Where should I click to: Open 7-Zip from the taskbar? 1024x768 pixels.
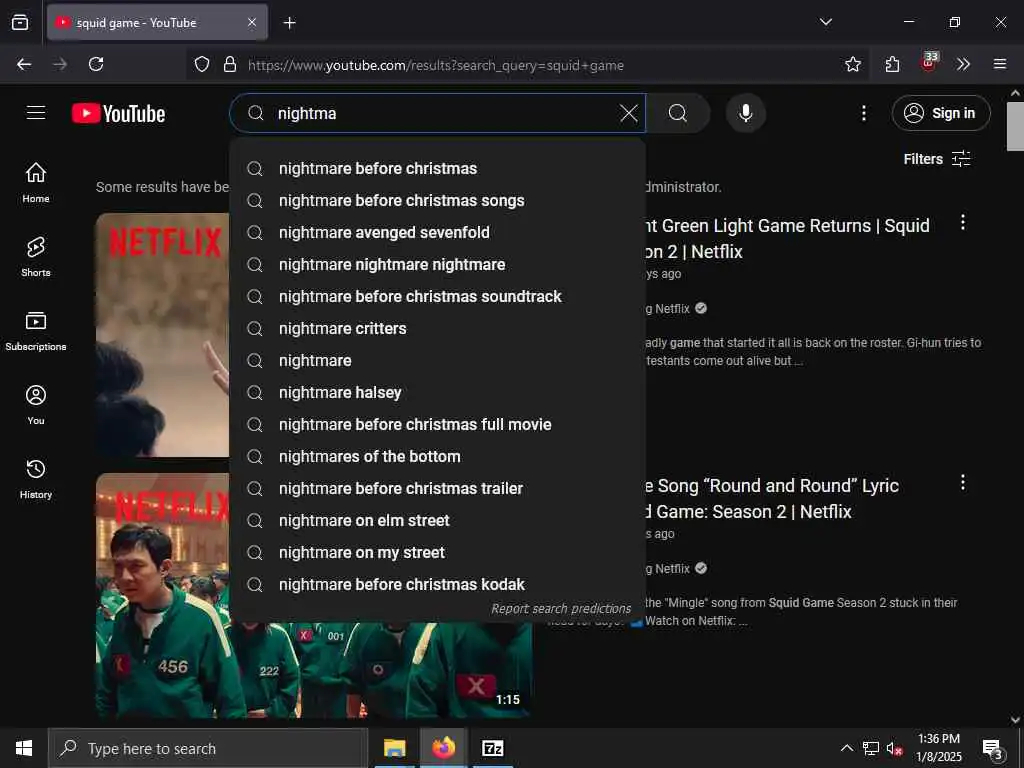coord(493,748)
